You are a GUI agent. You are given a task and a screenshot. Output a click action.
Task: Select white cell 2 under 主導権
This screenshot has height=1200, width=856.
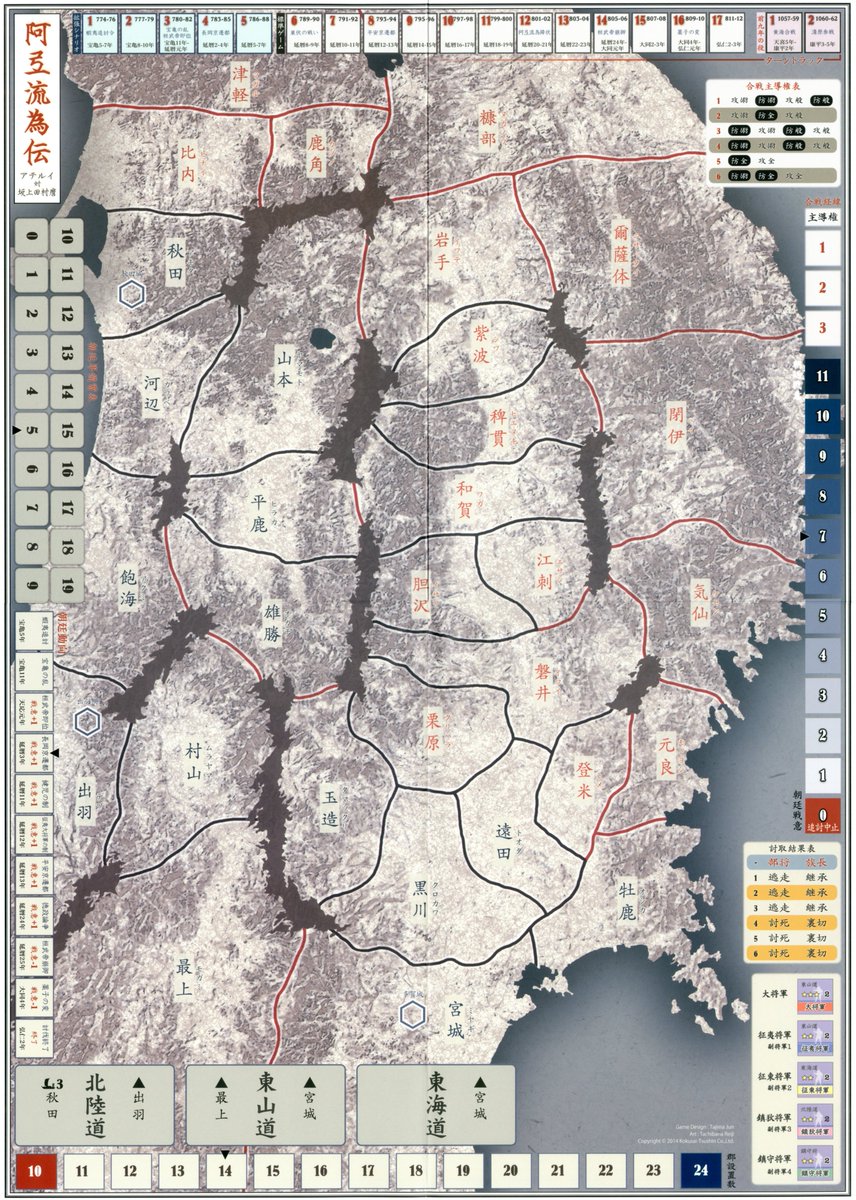[x=823, y=288]
